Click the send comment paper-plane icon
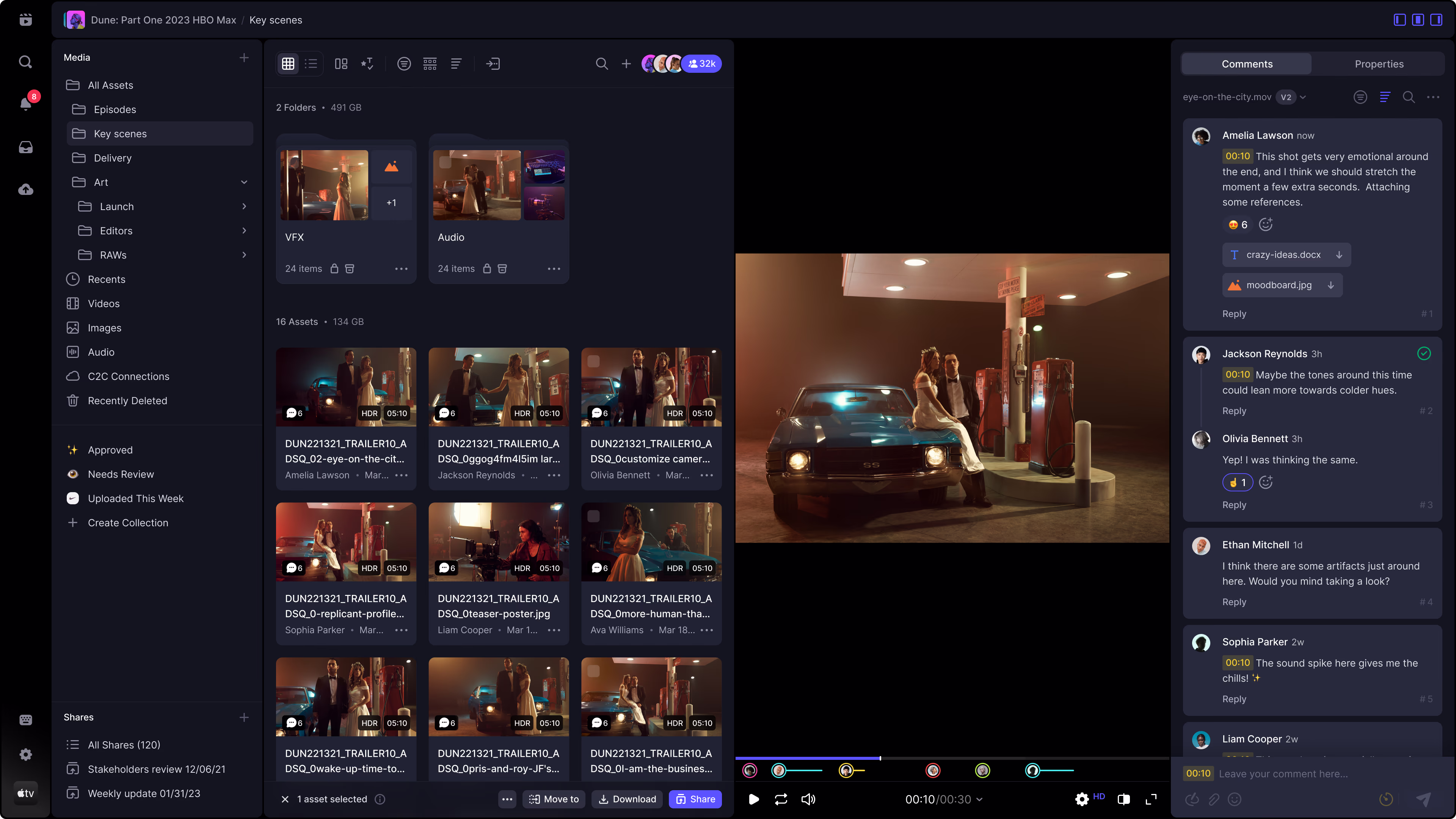 pyautogui.click(x=1423, y=799)
